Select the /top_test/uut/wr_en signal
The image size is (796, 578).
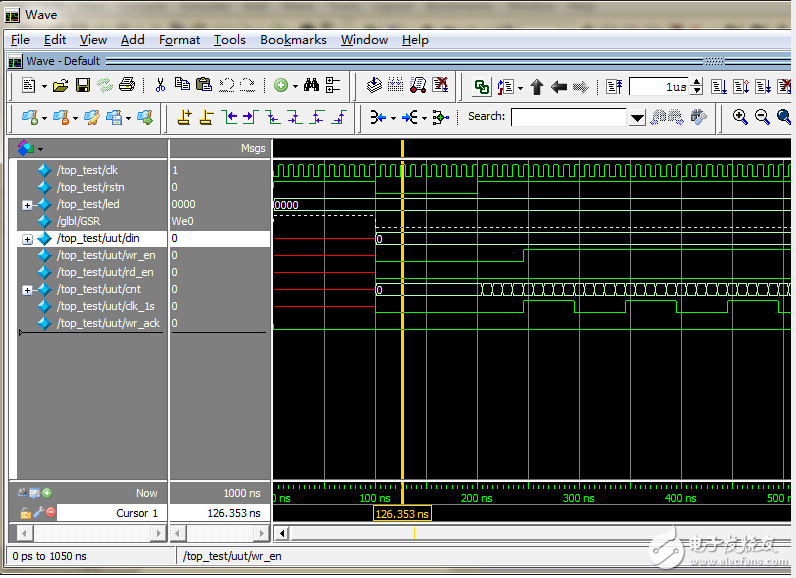pyautogui.click(x=105, y=256)
